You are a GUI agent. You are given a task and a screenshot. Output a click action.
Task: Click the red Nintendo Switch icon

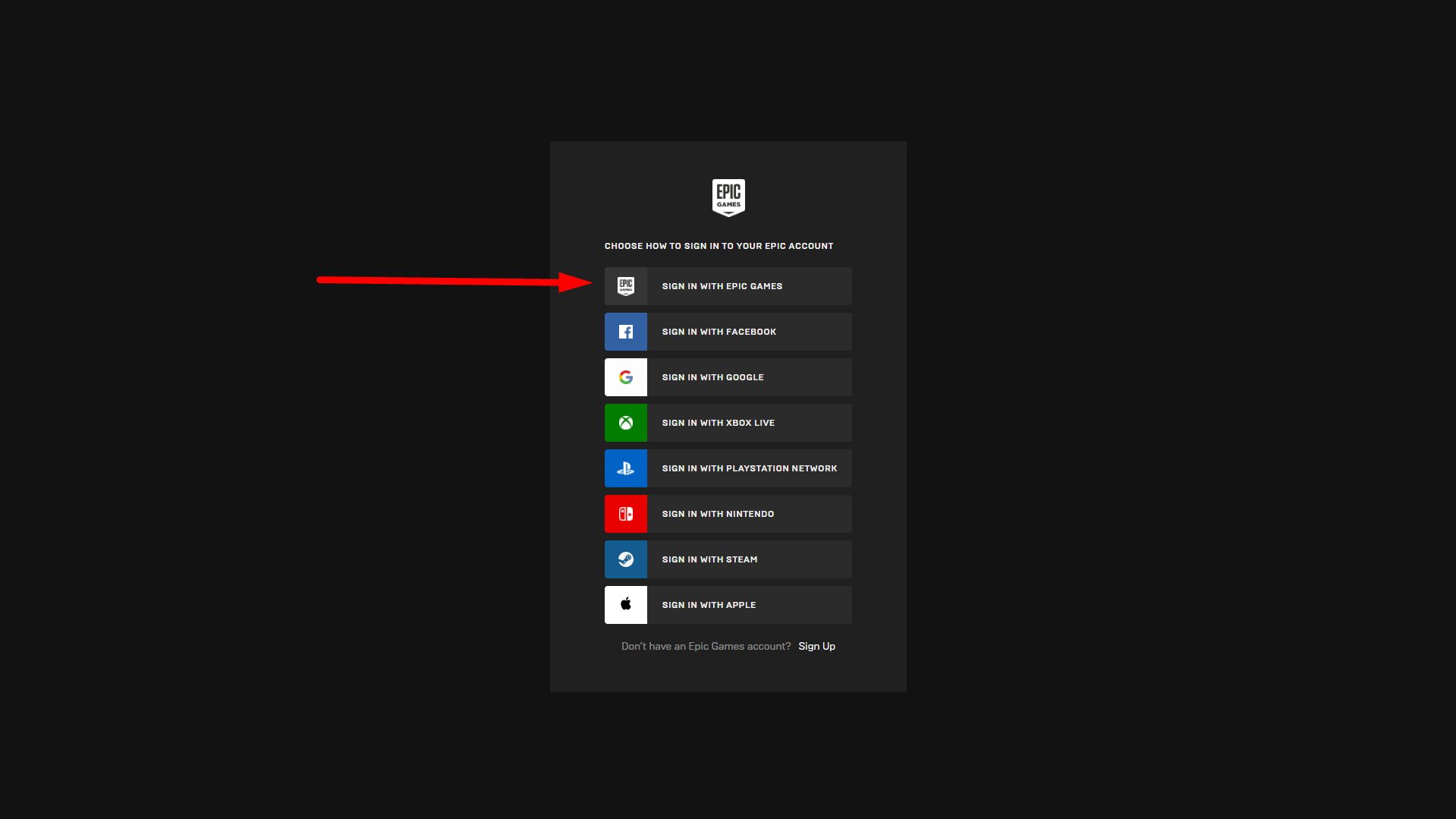625,514
